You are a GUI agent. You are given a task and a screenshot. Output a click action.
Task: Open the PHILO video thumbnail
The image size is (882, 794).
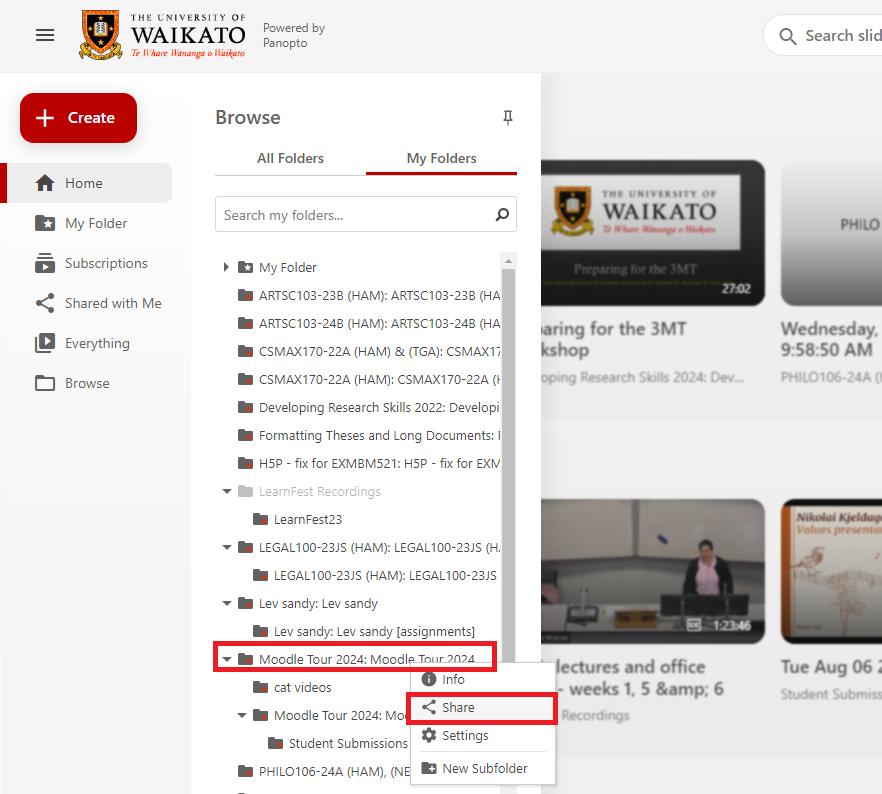(x=831, y=233)
